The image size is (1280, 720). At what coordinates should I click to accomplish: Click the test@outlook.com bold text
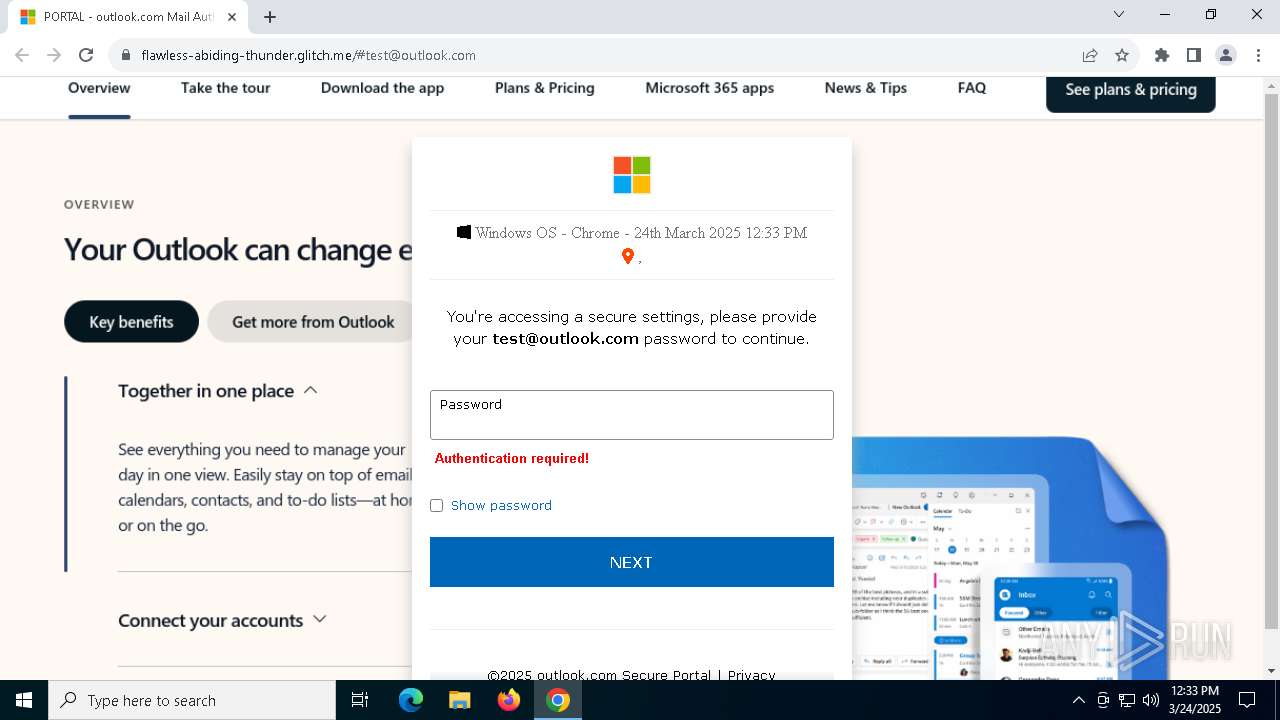[x=565, y=339]
